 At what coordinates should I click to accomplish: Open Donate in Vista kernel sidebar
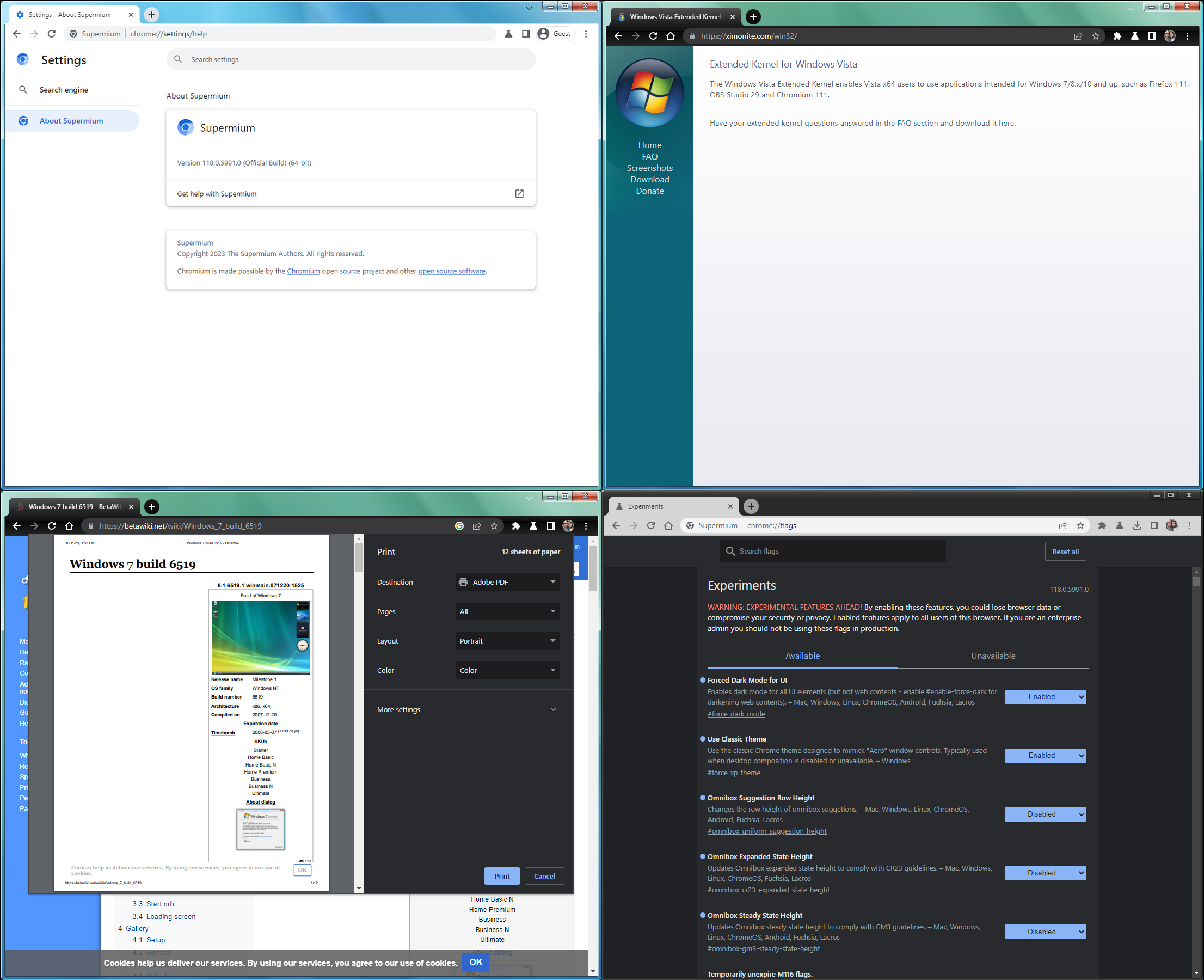click(650, 191)
